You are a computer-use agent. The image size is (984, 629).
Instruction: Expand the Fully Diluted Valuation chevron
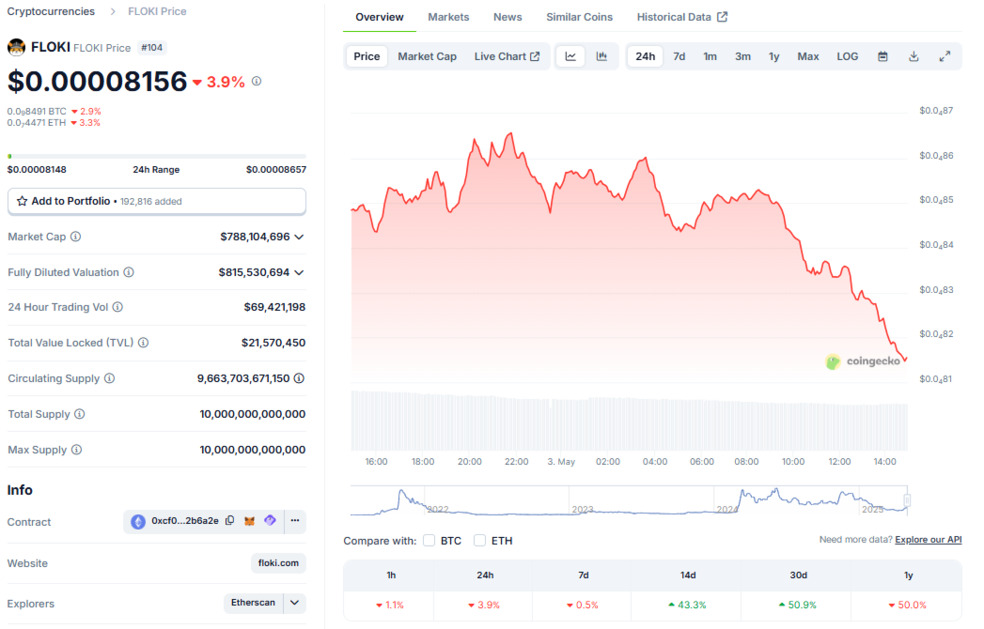click(x=299, y=272)
